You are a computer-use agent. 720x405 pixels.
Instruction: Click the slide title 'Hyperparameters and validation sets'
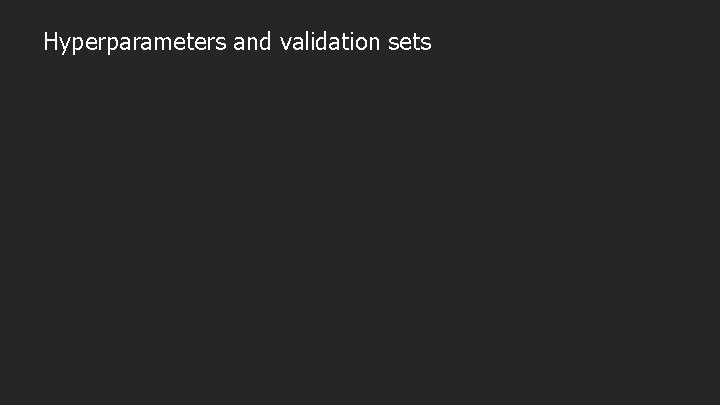pos(237,42)
